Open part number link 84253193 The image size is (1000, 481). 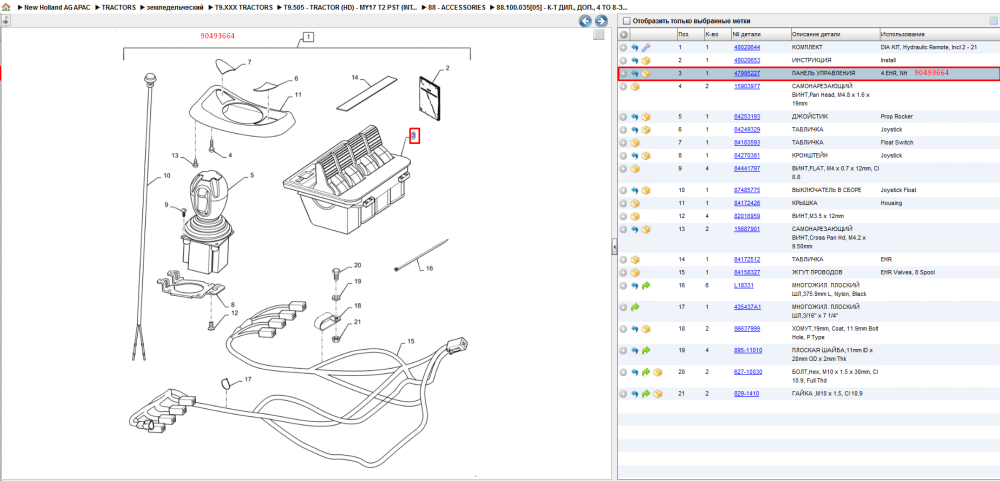[x=747, y=117]
